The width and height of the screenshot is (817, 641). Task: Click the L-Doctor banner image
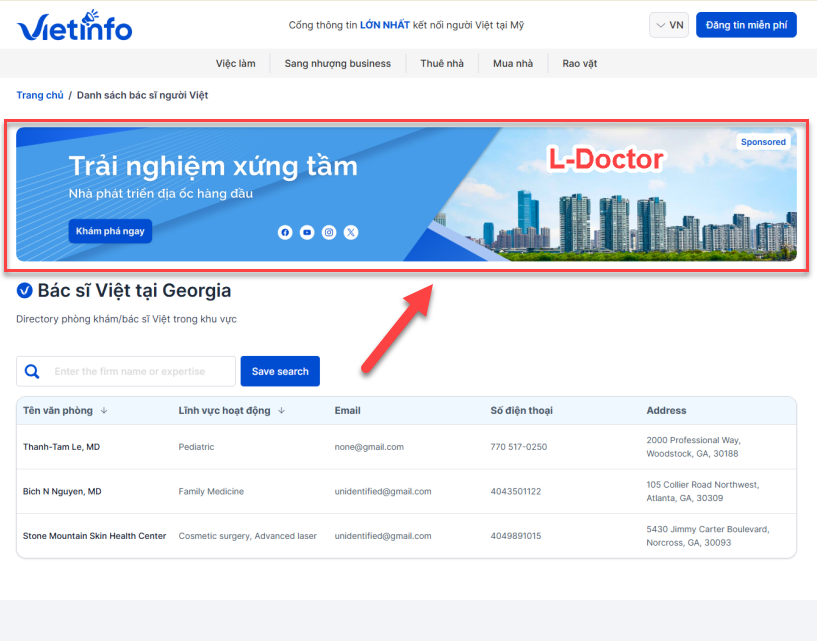tap(406, 194)
